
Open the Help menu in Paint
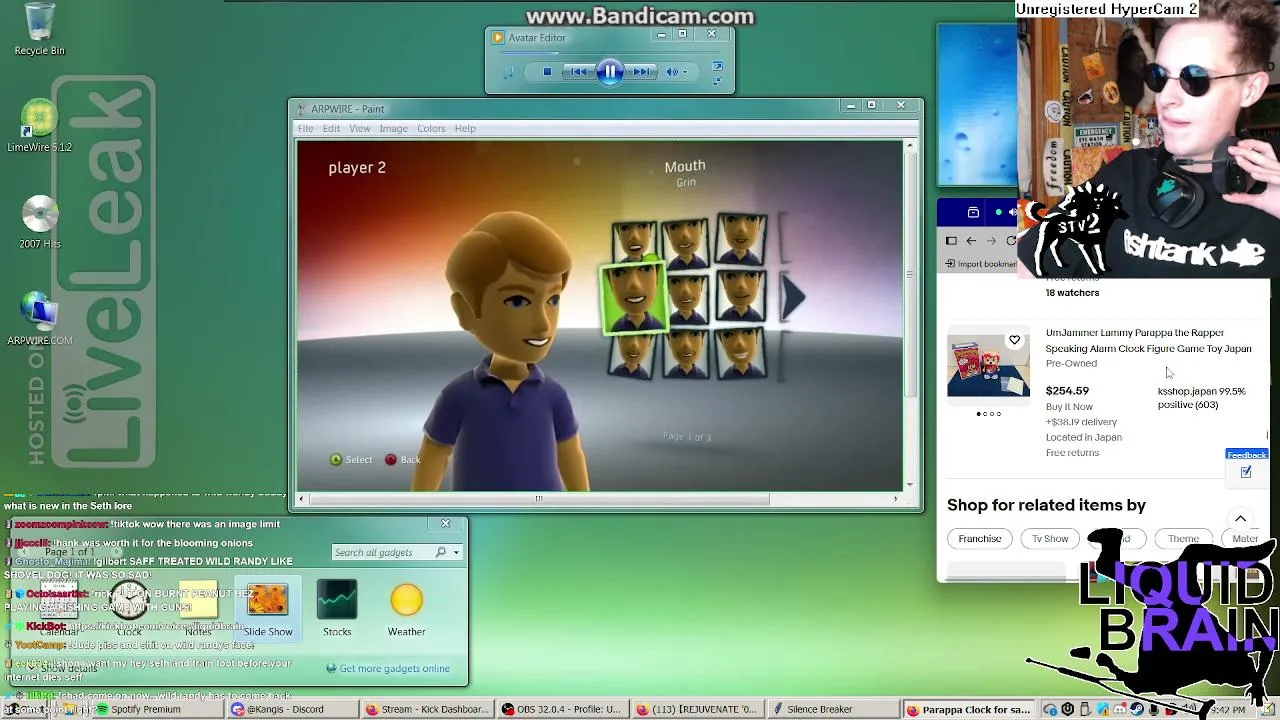(x=465, y=128)
